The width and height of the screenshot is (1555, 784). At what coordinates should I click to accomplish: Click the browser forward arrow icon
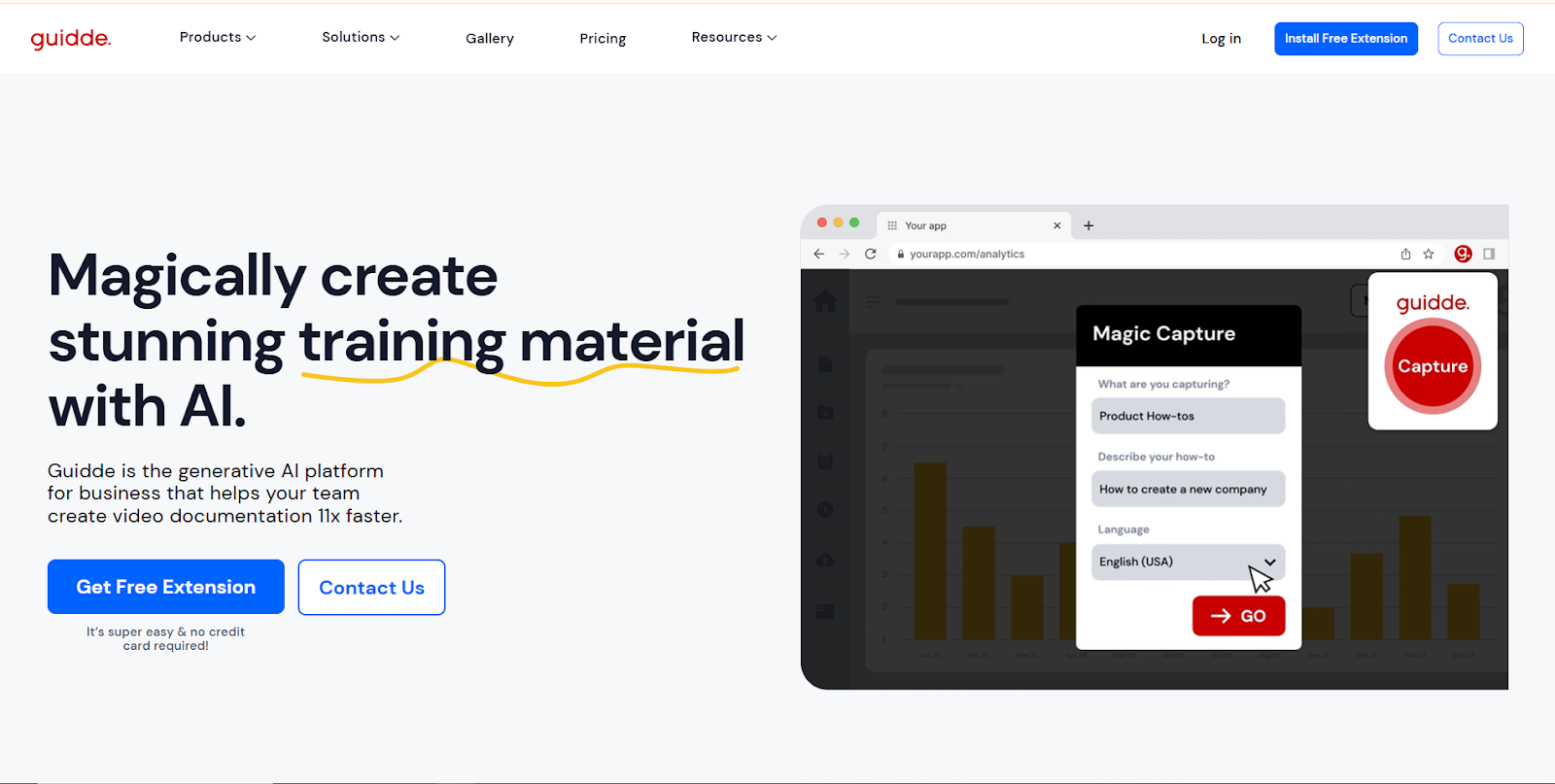tap(844, 254)
